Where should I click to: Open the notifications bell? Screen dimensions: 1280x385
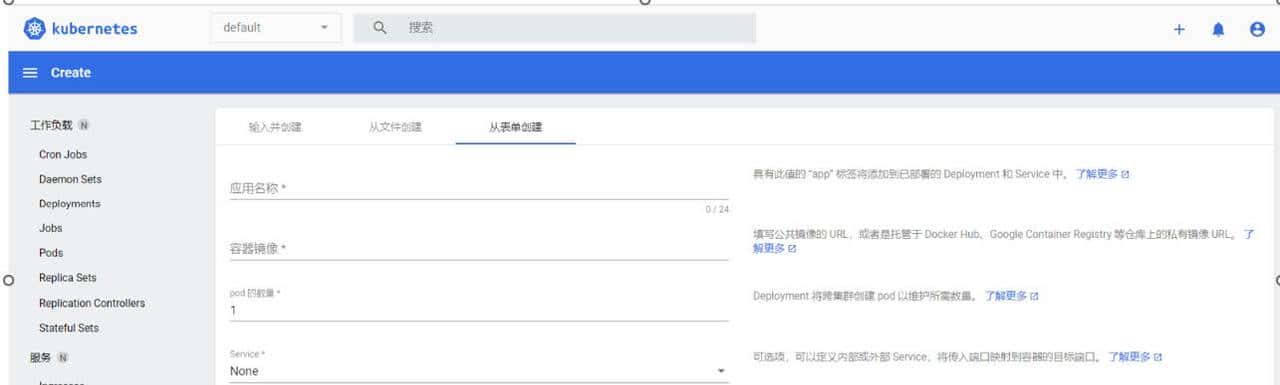pyautogui.click(x=1218, y=29)
